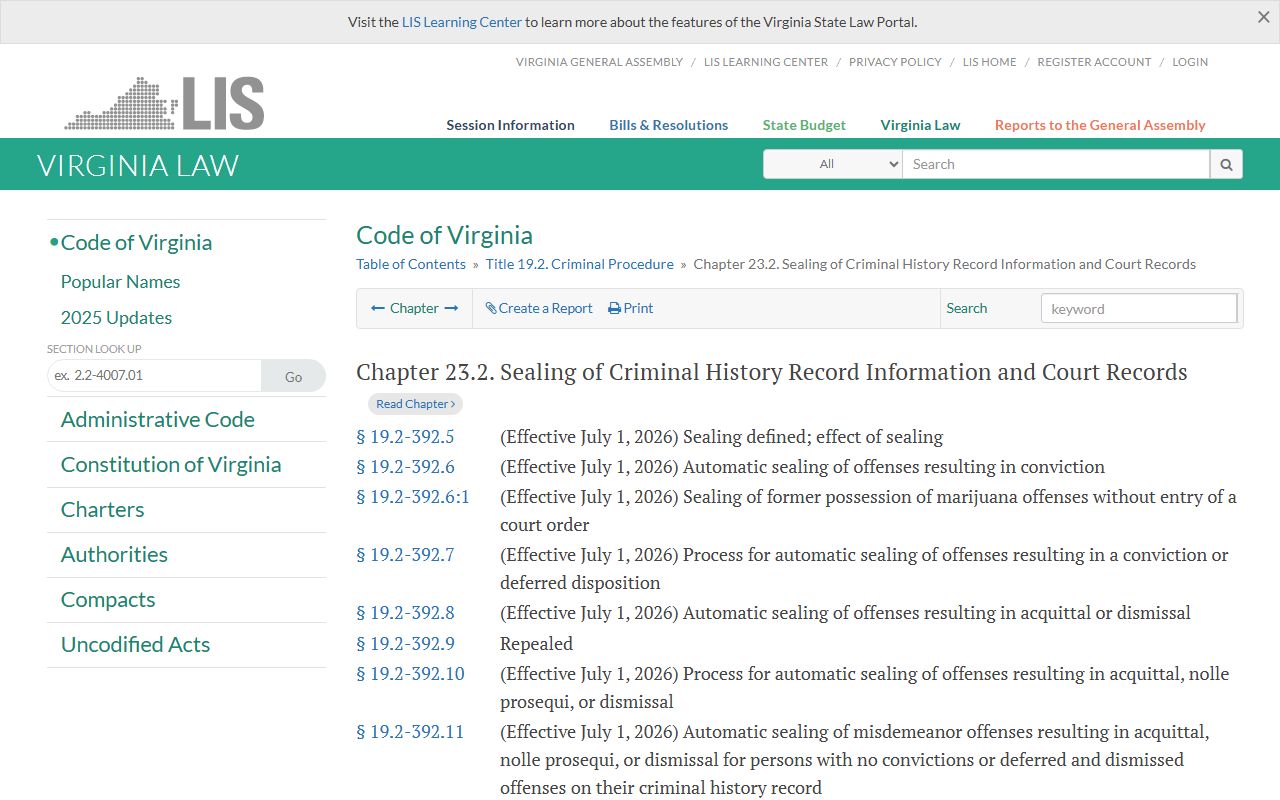Click the Go button
The width and height of the screenshot is (1280, 800).
click(293, 376)
